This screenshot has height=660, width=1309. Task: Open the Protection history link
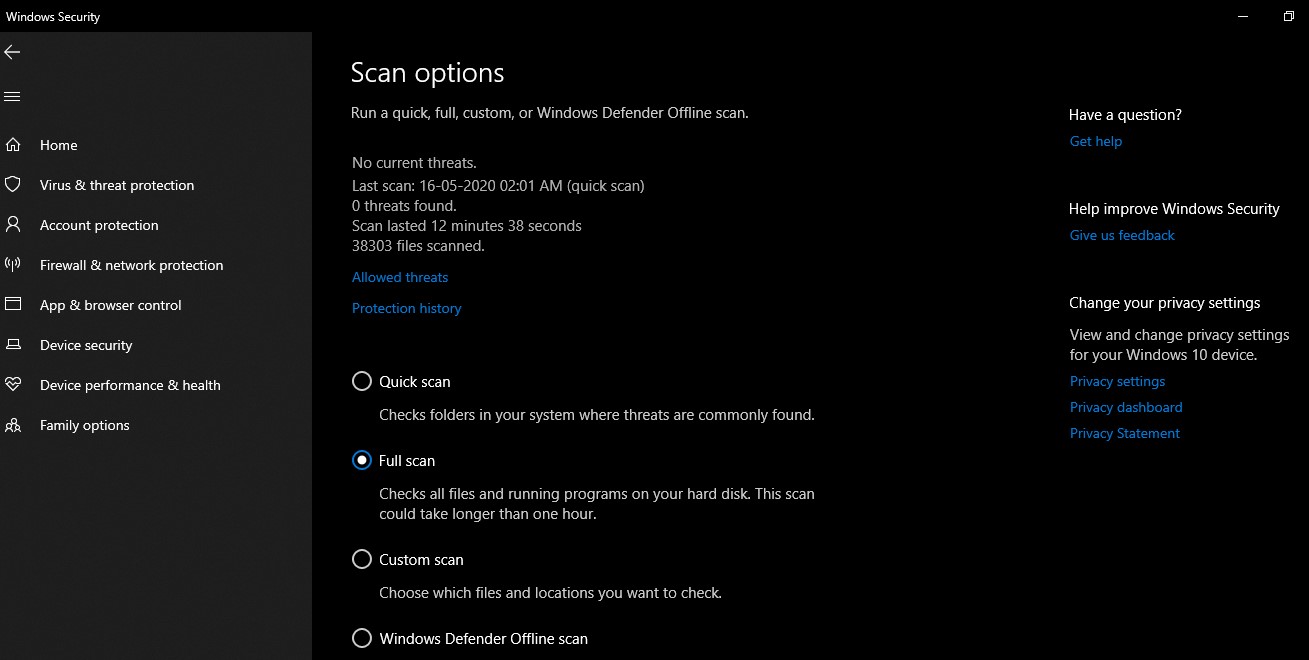(x=407, y=308)
